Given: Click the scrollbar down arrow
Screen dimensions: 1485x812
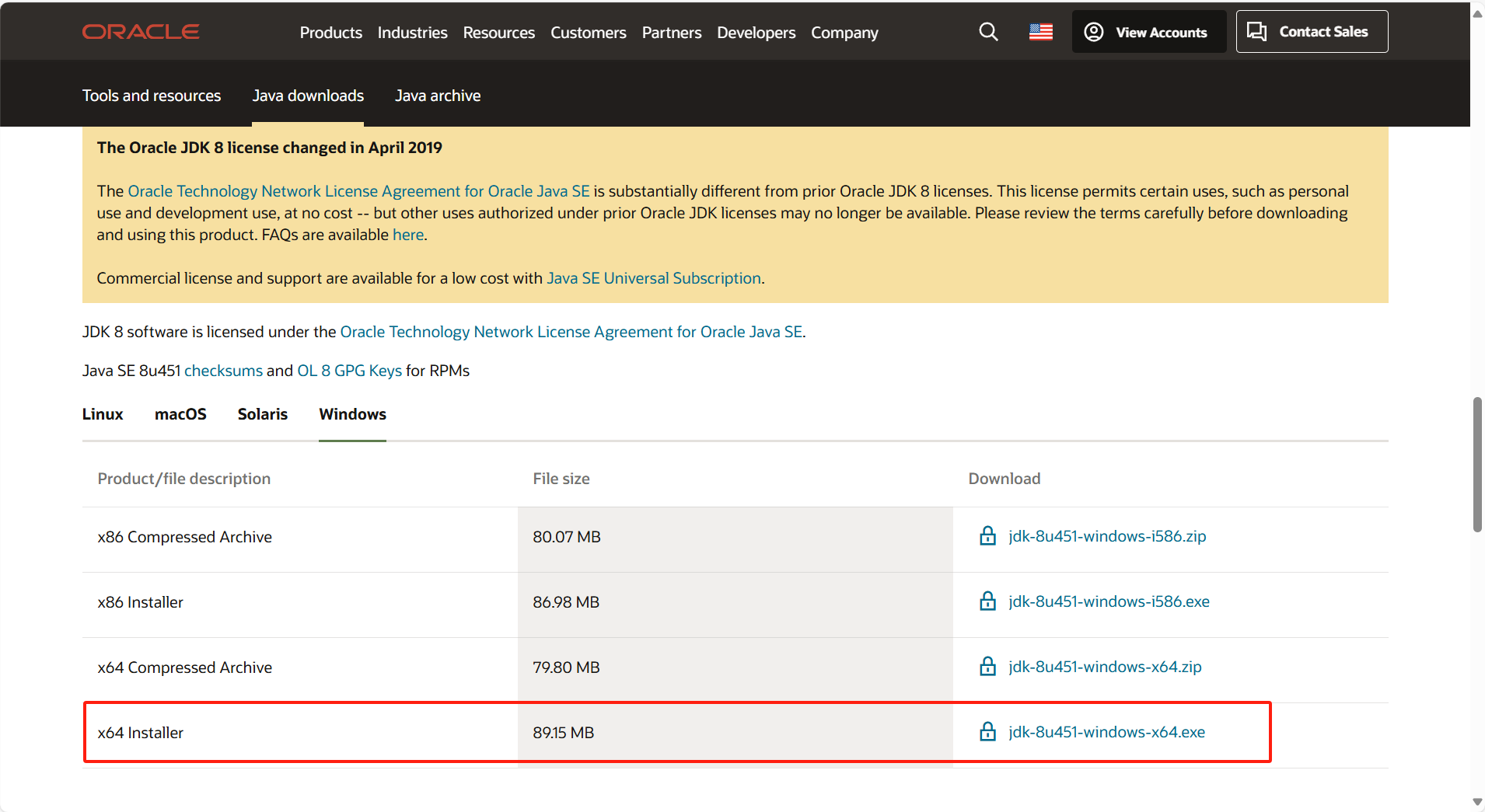Looking at the screenshot, I should point(1477,802).
